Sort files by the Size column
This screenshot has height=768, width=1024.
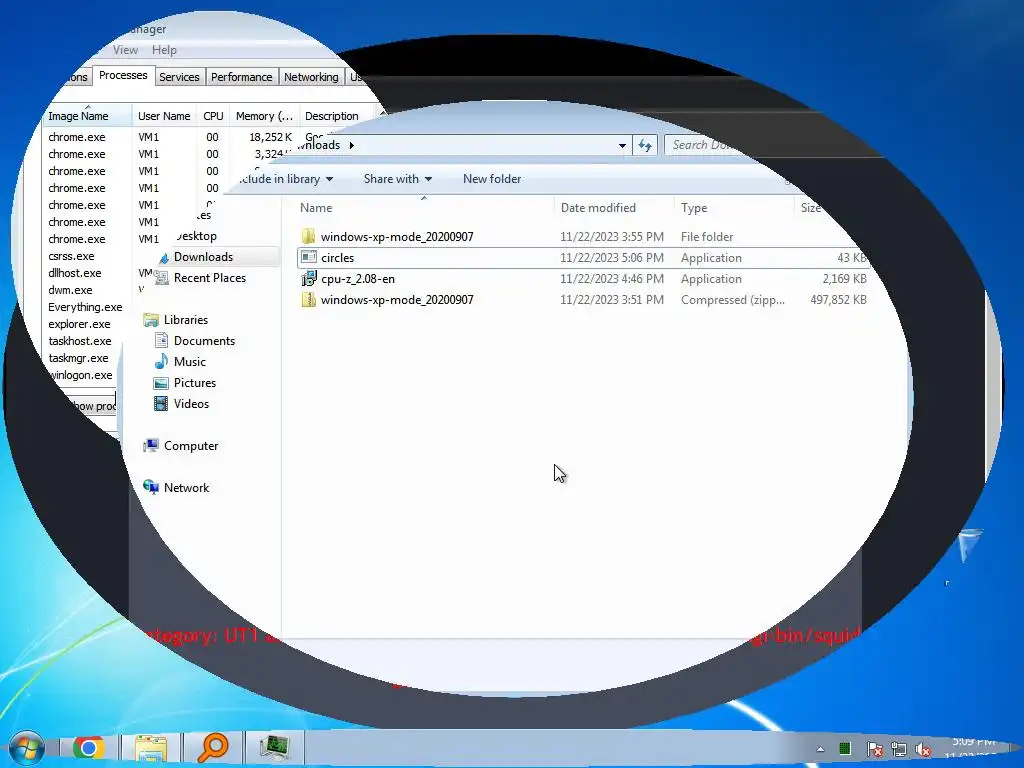click(x=811, y=208)
